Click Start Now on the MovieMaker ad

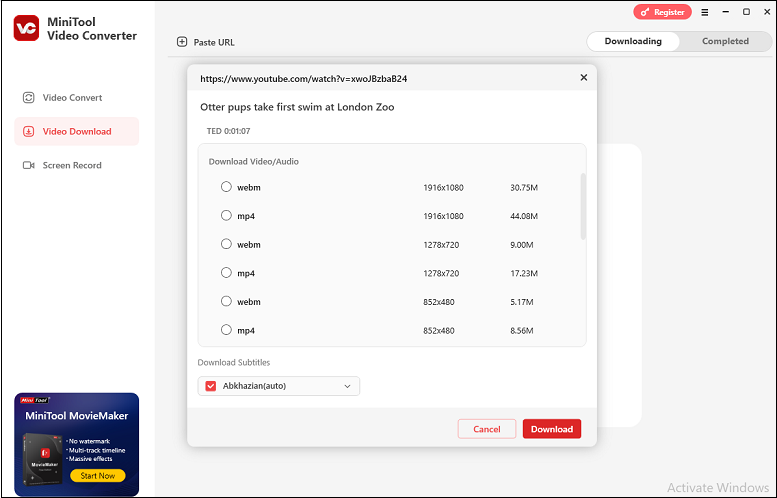pyautogui.click(x=98, y=476)
